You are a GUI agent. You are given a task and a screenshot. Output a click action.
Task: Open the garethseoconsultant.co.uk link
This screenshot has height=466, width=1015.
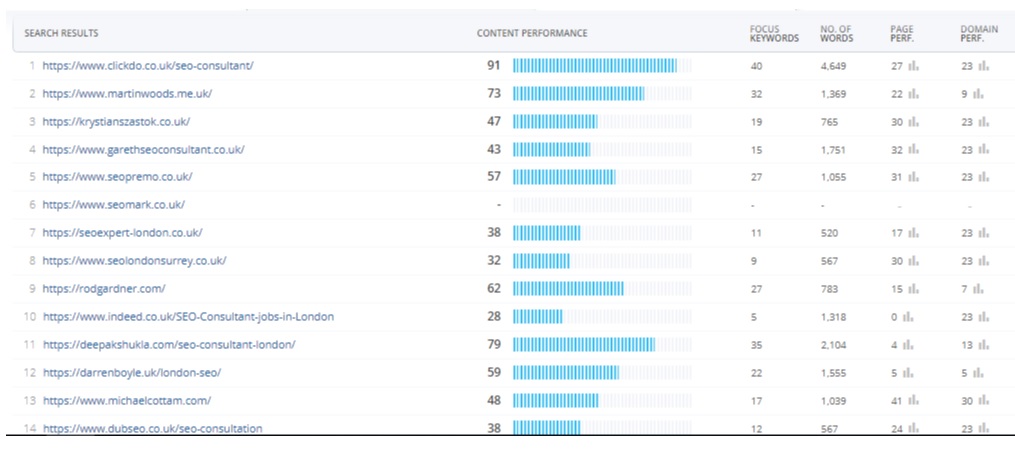(x=143, y=150)
